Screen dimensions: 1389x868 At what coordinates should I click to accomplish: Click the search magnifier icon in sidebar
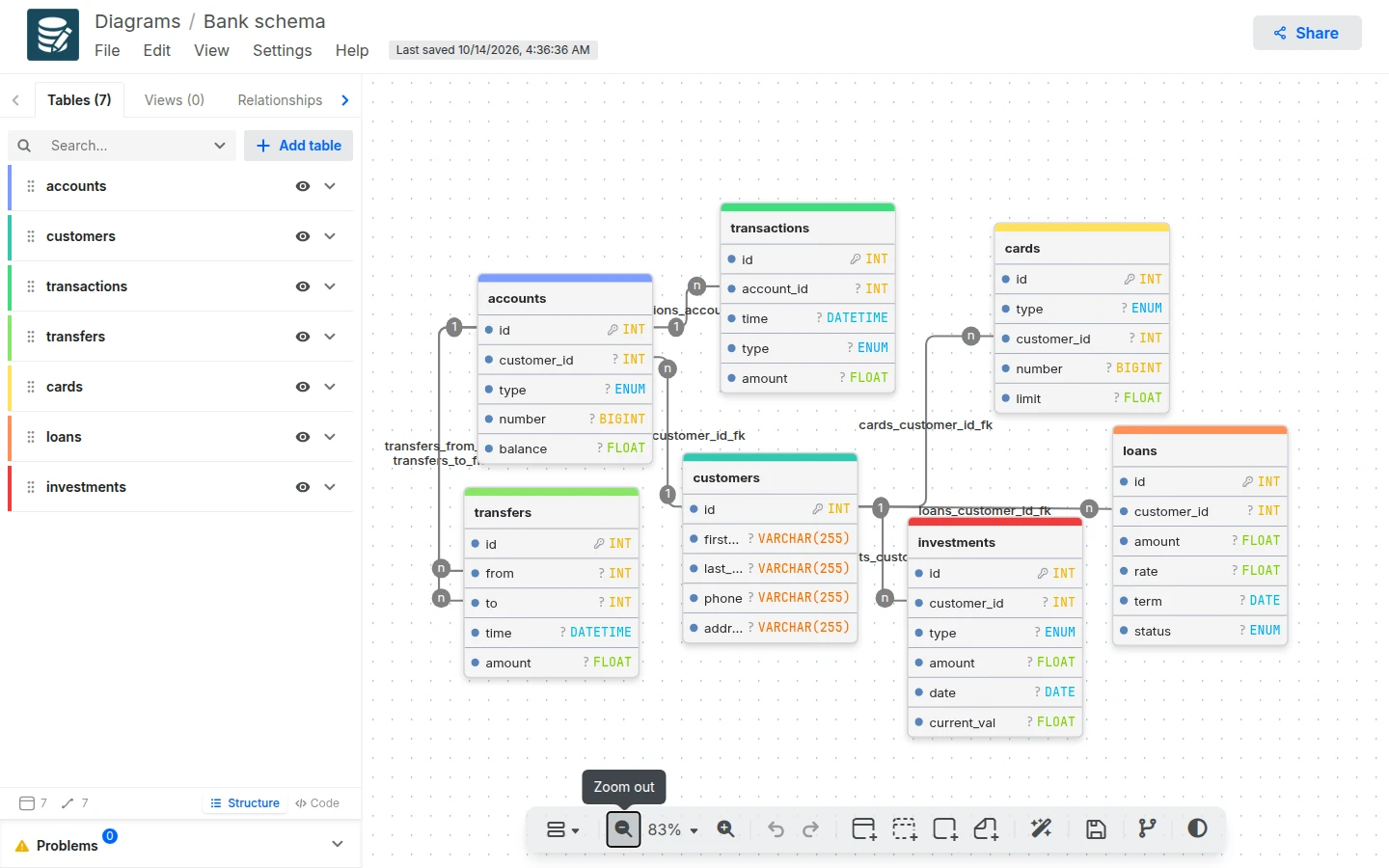click(24, 146)
